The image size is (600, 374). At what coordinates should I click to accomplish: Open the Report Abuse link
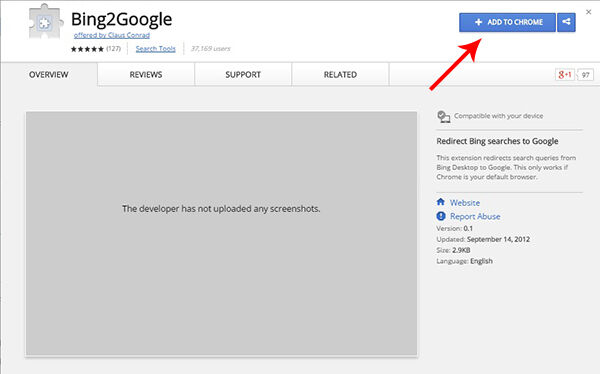(x=475, y=216)
